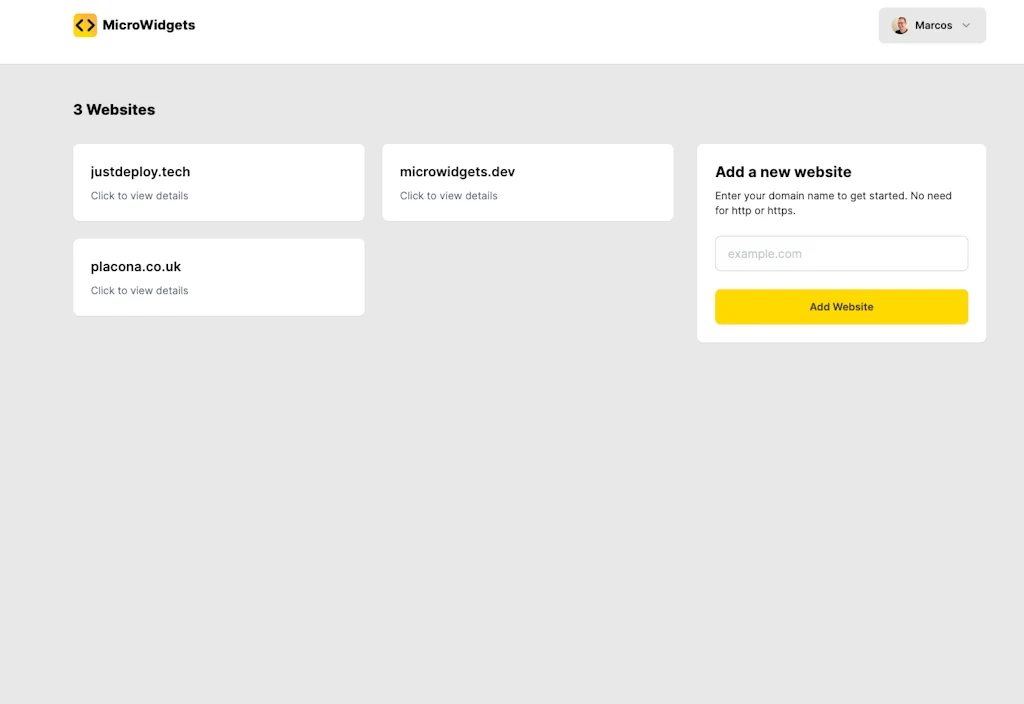This screenshot has width=1024, height=704.
Task: Click "Click to view details" under justdeploy.tech
Action: click(139, 196)
